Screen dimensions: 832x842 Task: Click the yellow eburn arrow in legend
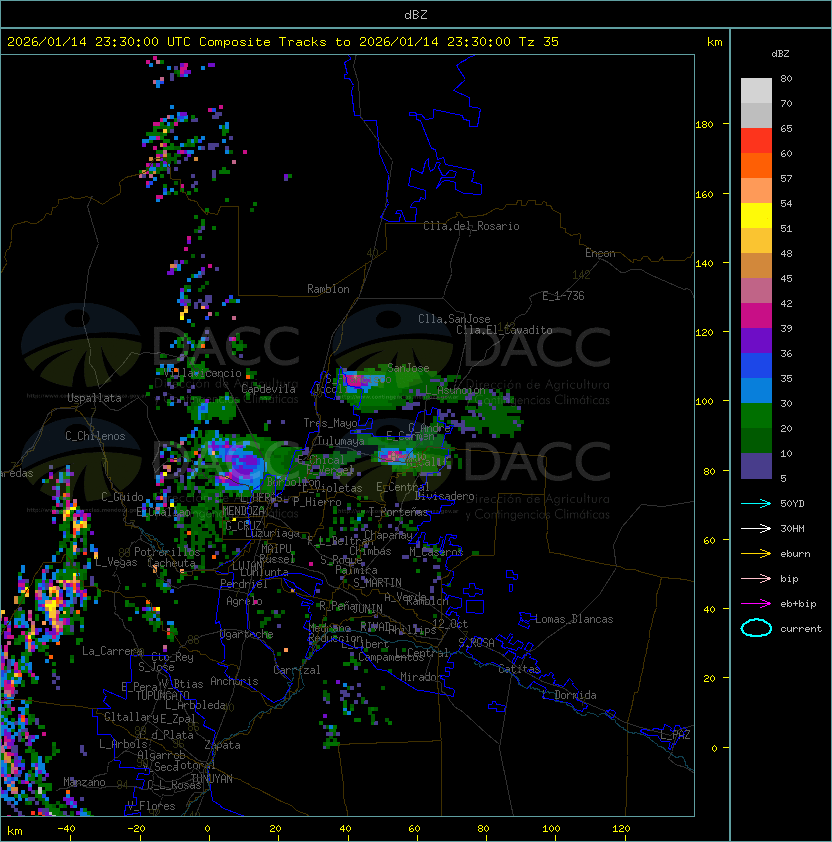756,554
